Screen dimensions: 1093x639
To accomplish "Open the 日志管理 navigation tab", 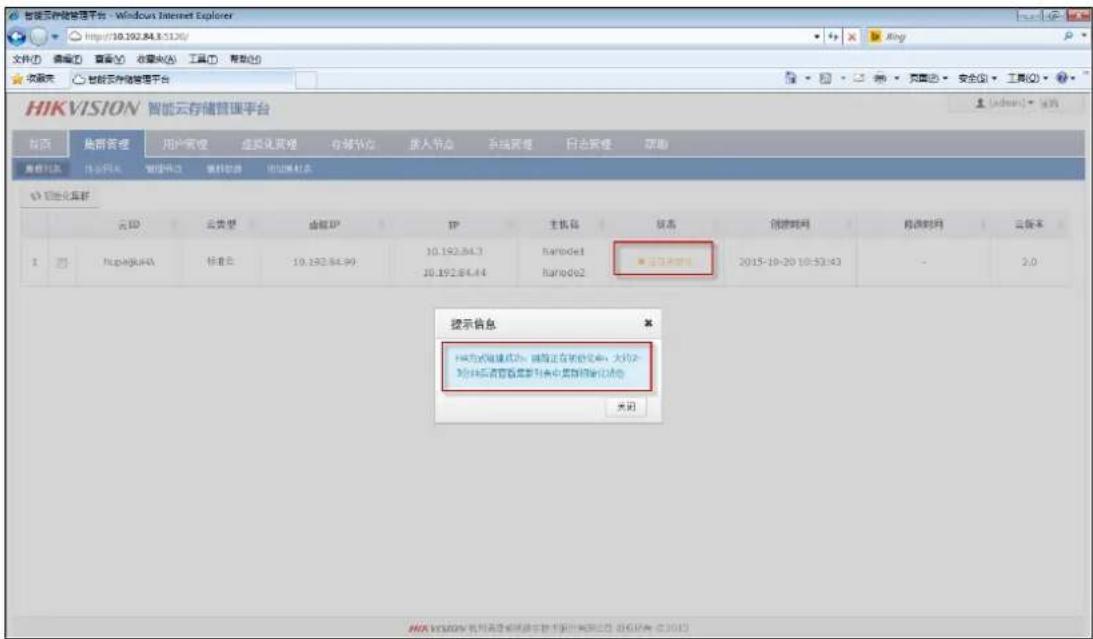I will pos(589,144).
